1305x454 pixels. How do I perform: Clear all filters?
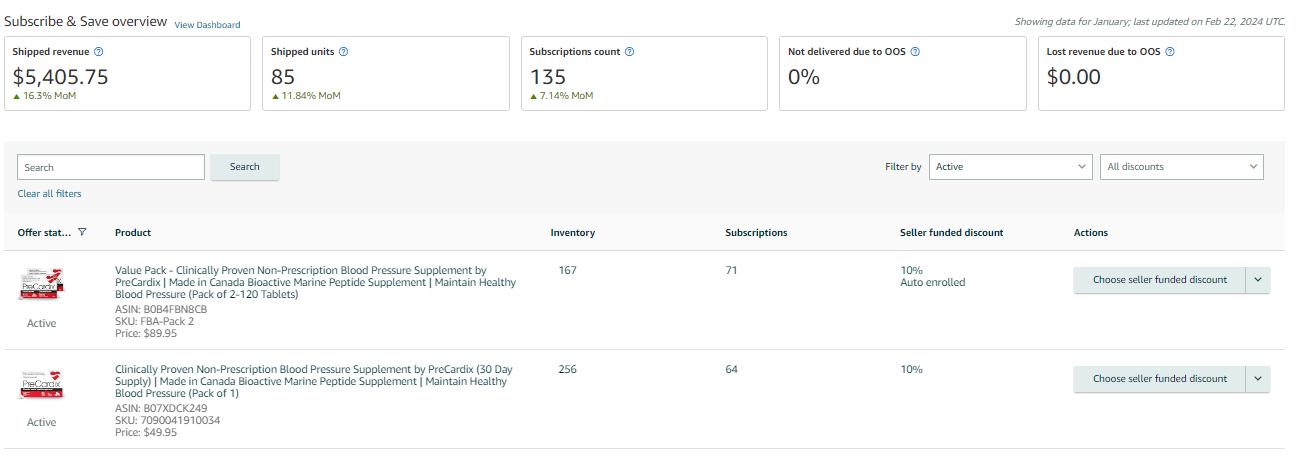[49, 194]
